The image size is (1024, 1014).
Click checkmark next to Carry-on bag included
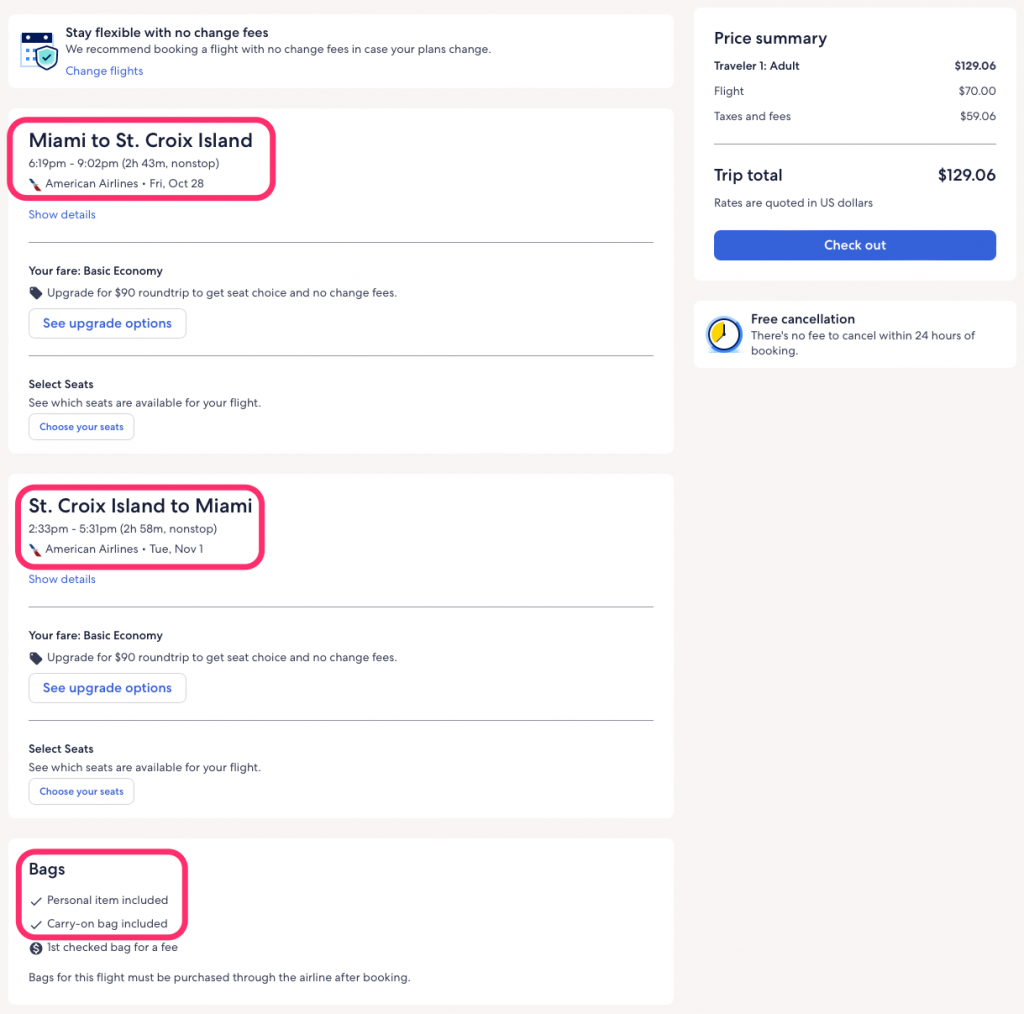coord(36,925)
